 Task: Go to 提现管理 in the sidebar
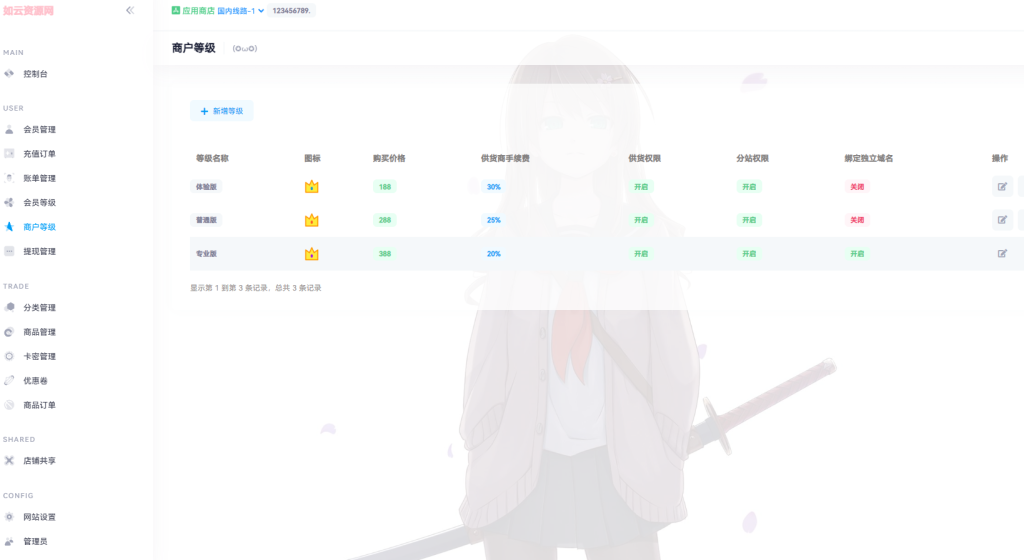click(x=39, y=251)
